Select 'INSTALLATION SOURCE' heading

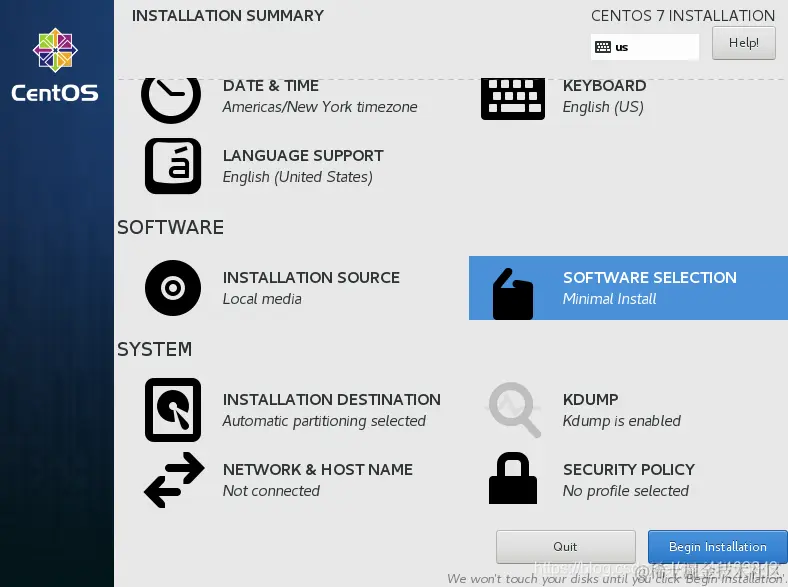click(x=311, y=278)
